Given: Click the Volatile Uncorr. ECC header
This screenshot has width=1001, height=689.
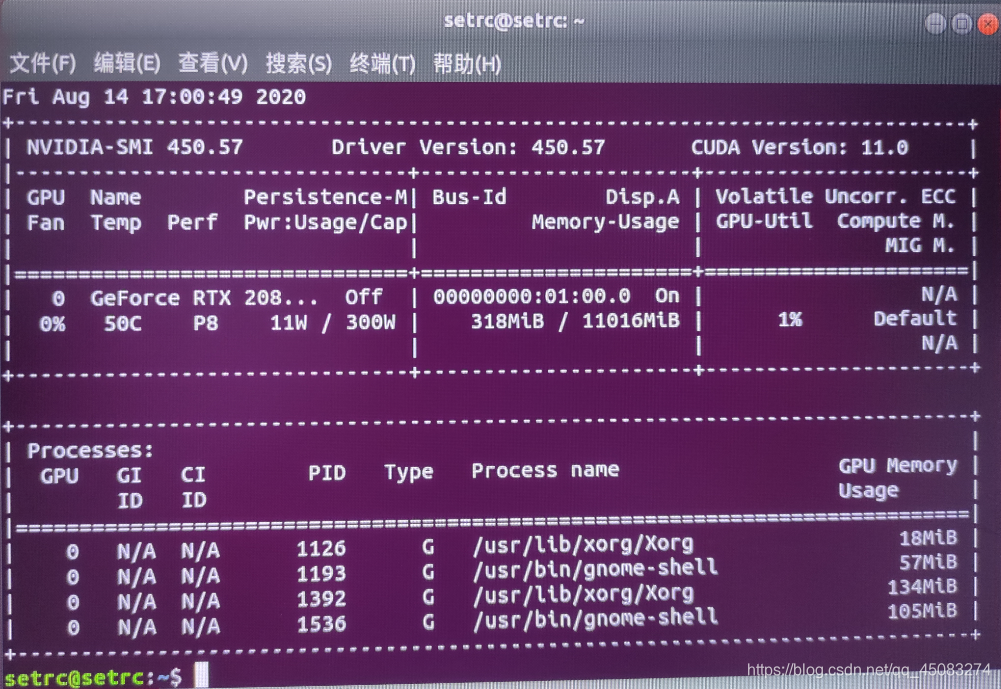Looking at the screenshot, I should [835, 196].
